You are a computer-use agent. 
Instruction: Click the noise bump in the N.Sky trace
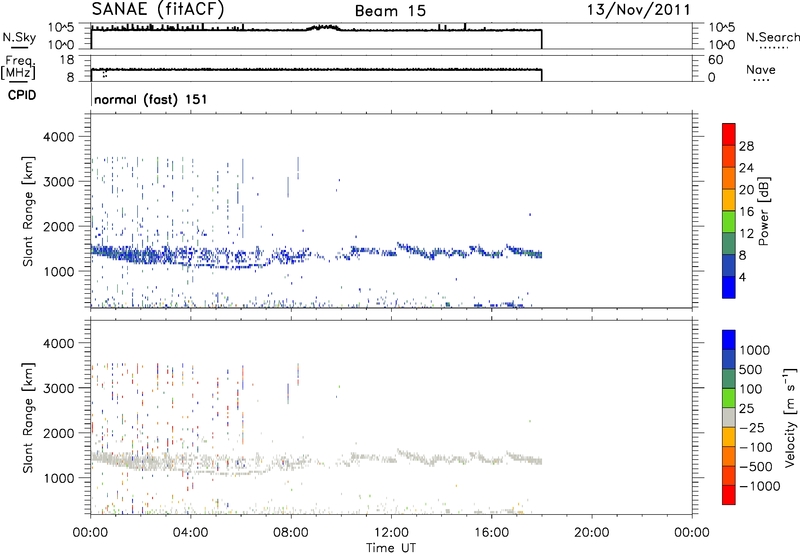[x=323, y=28]
